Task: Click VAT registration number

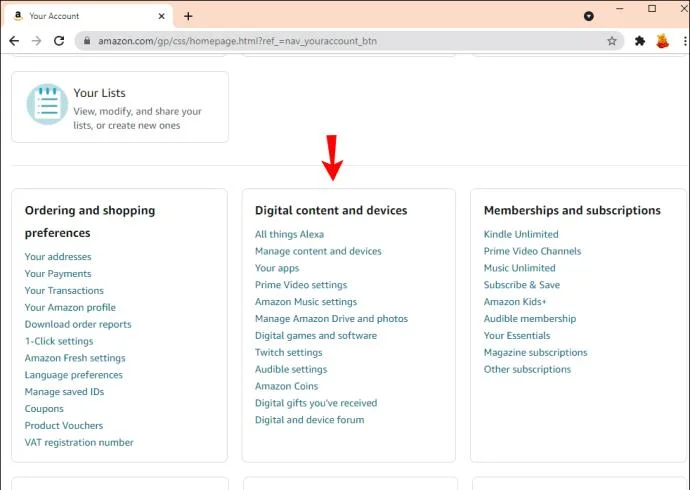Action: click(79, 442)
